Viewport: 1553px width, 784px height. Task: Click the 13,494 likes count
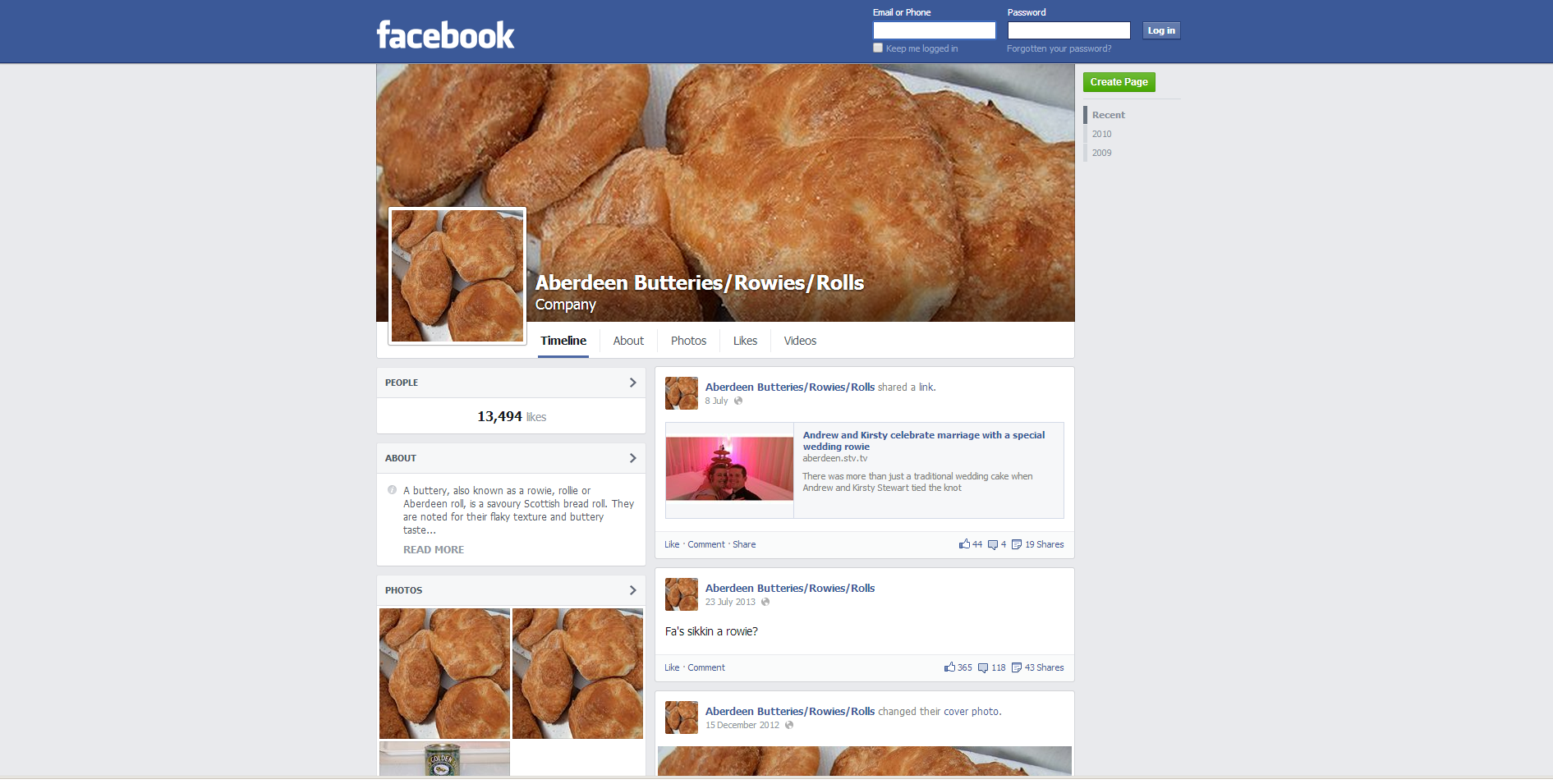coord(512,416)
